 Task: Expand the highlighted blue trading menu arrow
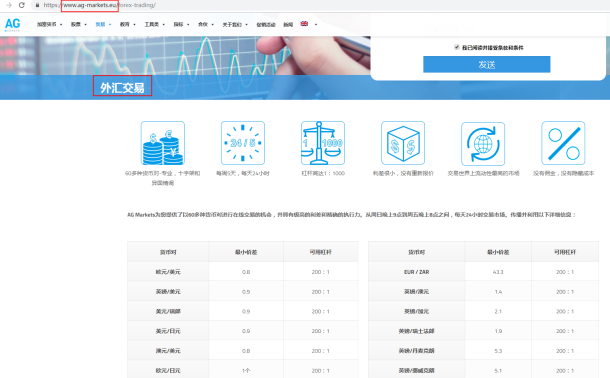pyautogui.click(x=110, y=24)
